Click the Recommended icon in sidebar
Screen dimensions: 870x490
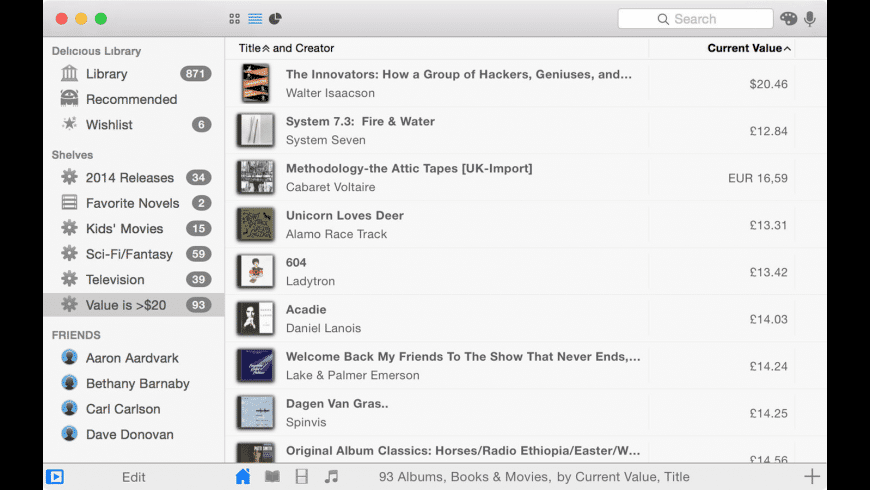point(69,99)
